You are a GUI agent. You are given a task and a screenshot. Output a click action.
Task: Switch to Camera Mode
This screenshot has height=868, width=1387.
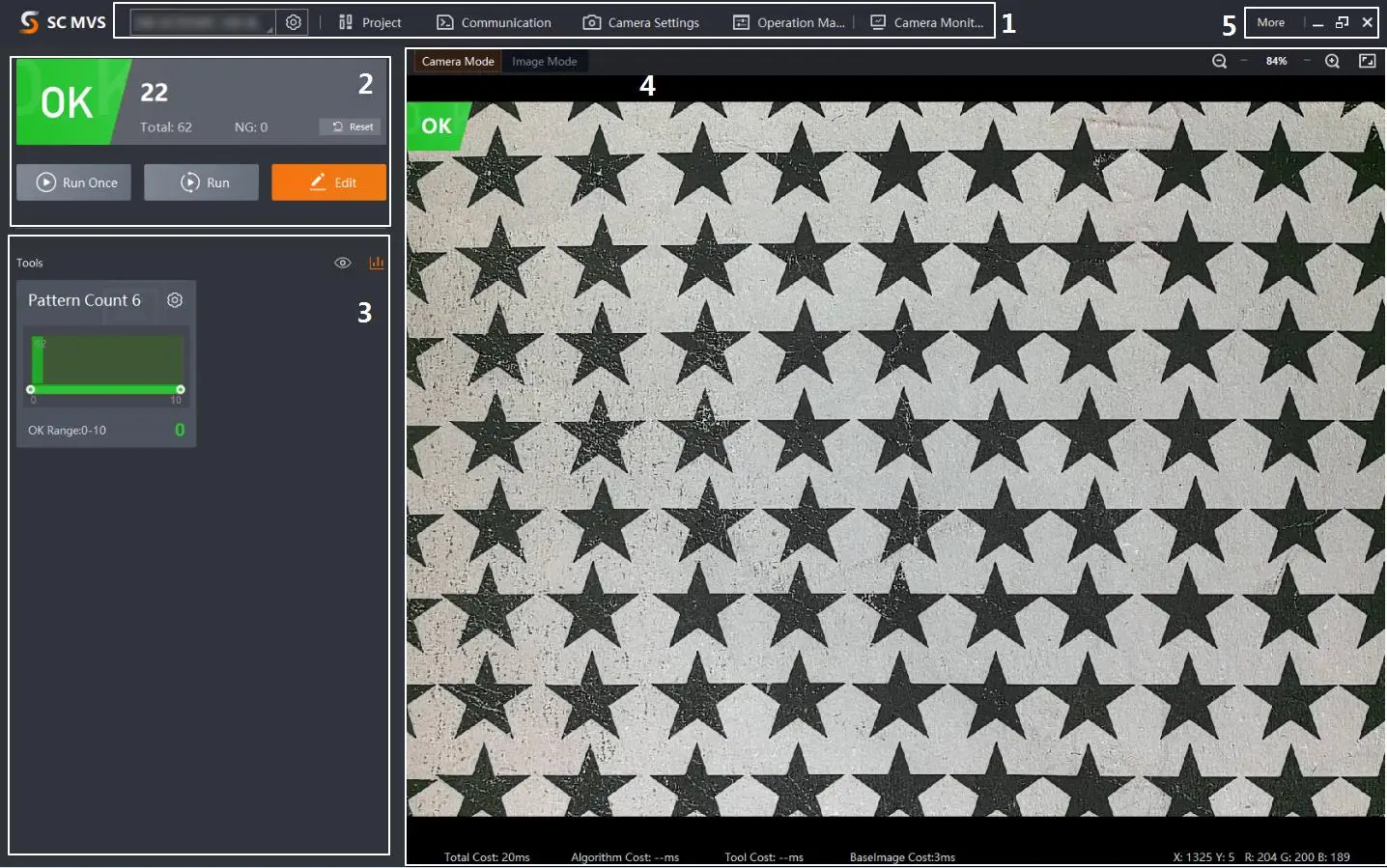point(458,61)
